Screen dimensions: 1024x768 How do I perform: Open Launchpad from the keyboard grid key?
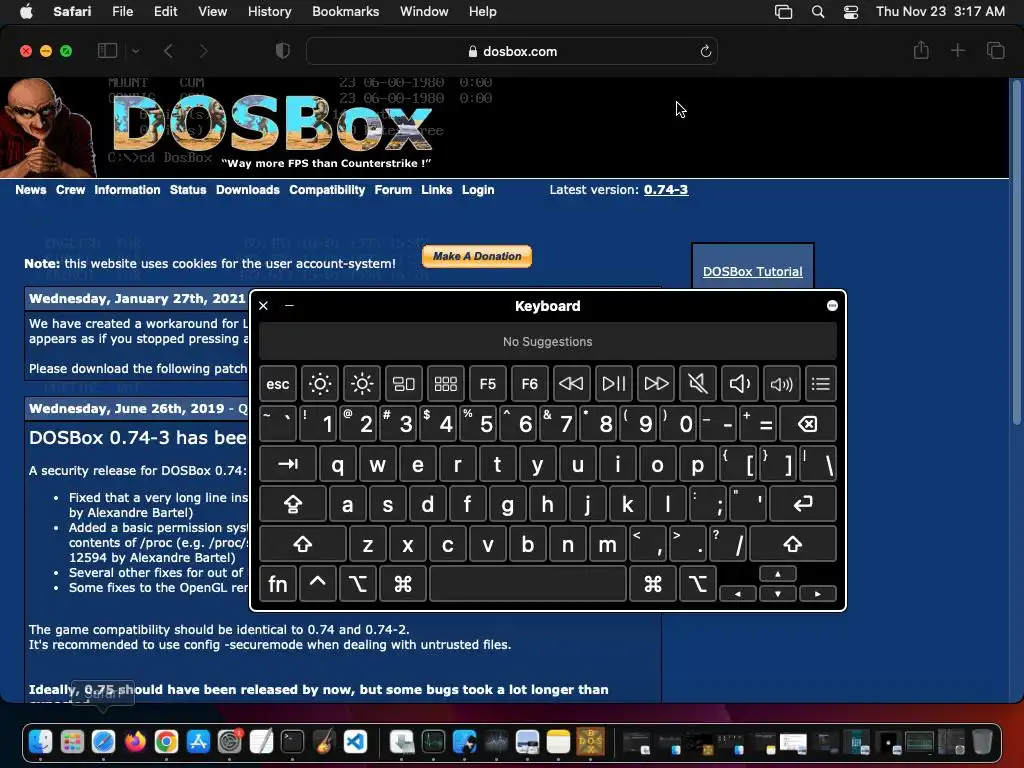(x=445, y=384)
